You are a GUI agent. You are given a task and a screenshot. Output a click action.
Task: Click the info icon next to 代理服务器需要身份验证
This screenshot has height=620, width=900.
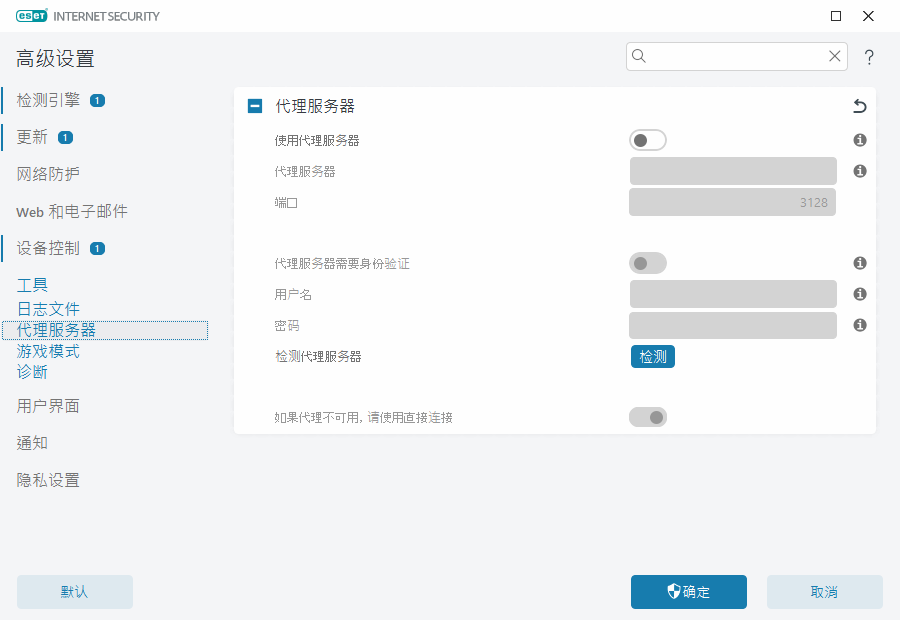pos(859,263)
